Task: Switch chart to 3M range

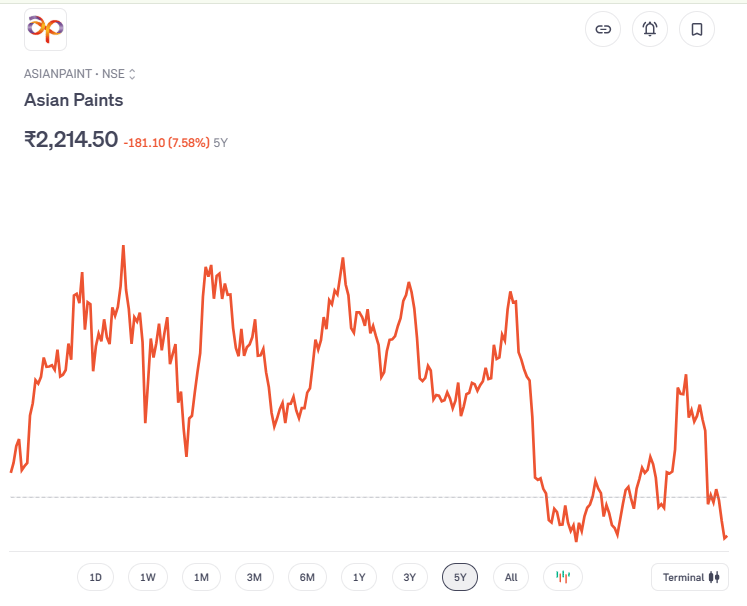Action: pos(254,577)
